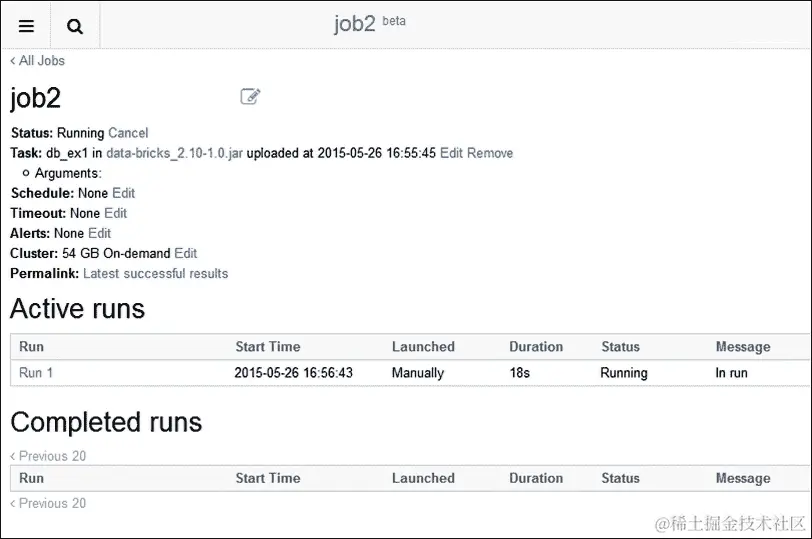Click the search magnifier icon
The width and height of the screenshot is (812, 539).
pos(75,26)
